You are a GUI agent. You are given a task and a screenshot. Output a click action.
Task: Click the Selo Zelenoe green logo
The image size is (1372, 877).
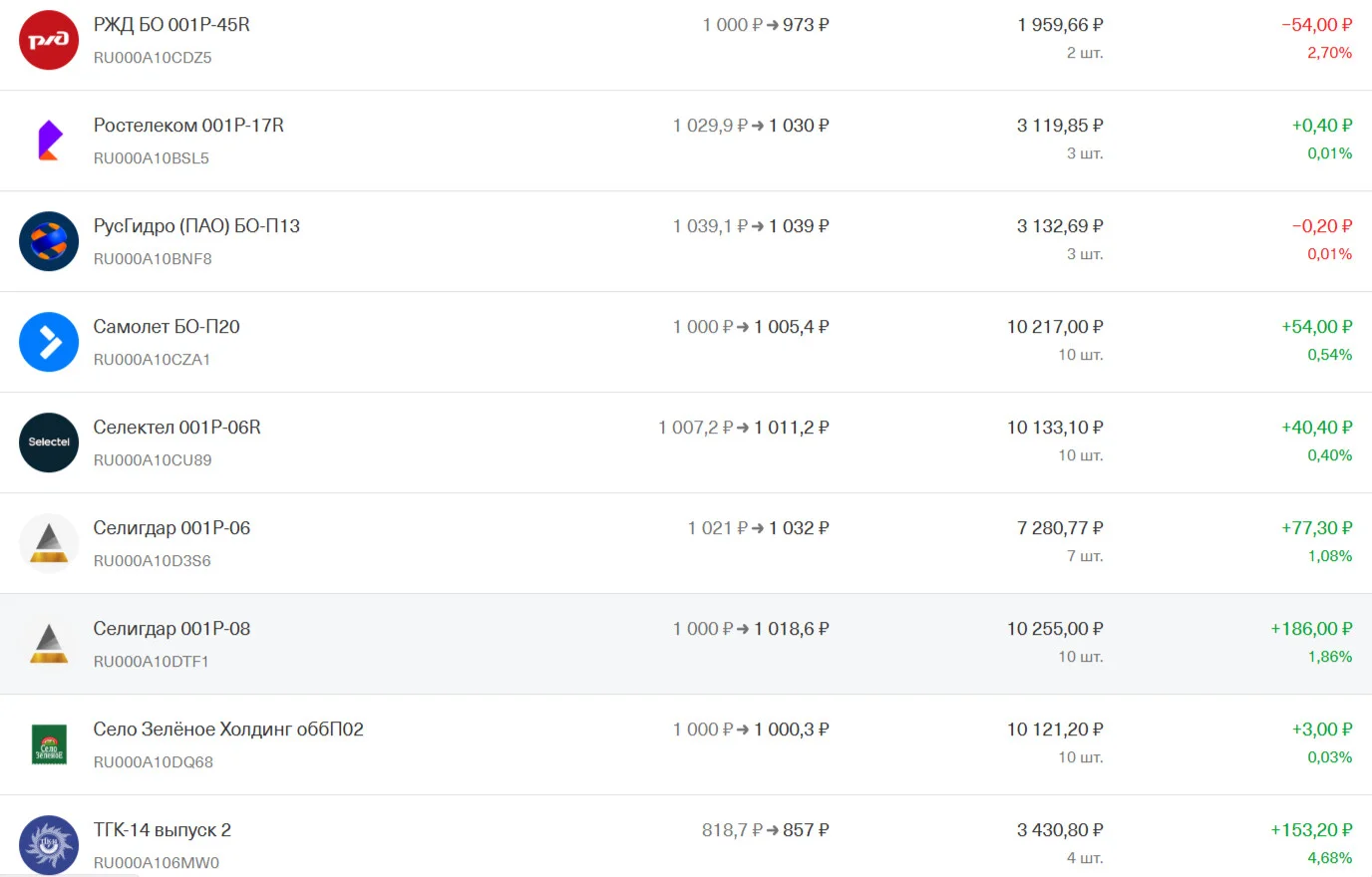click(49, 744)
